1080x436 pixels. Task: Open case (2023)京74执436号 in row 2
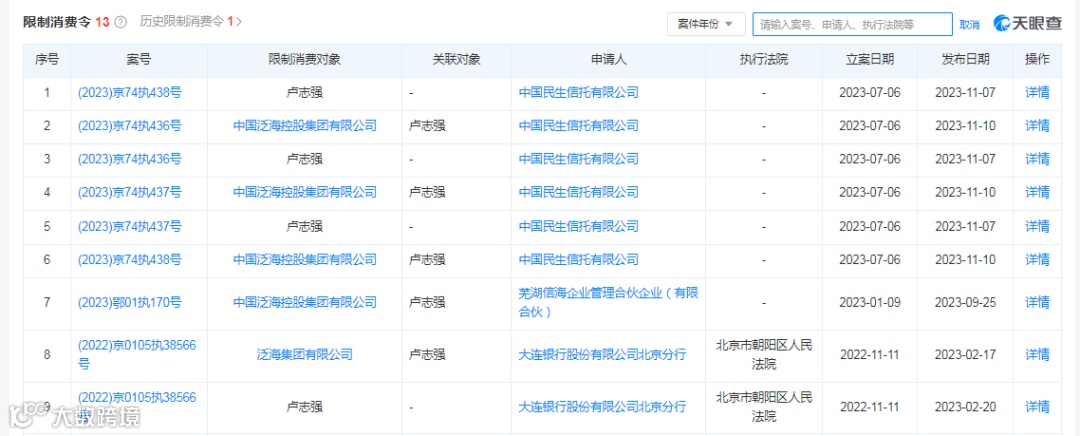pos(129,125)
